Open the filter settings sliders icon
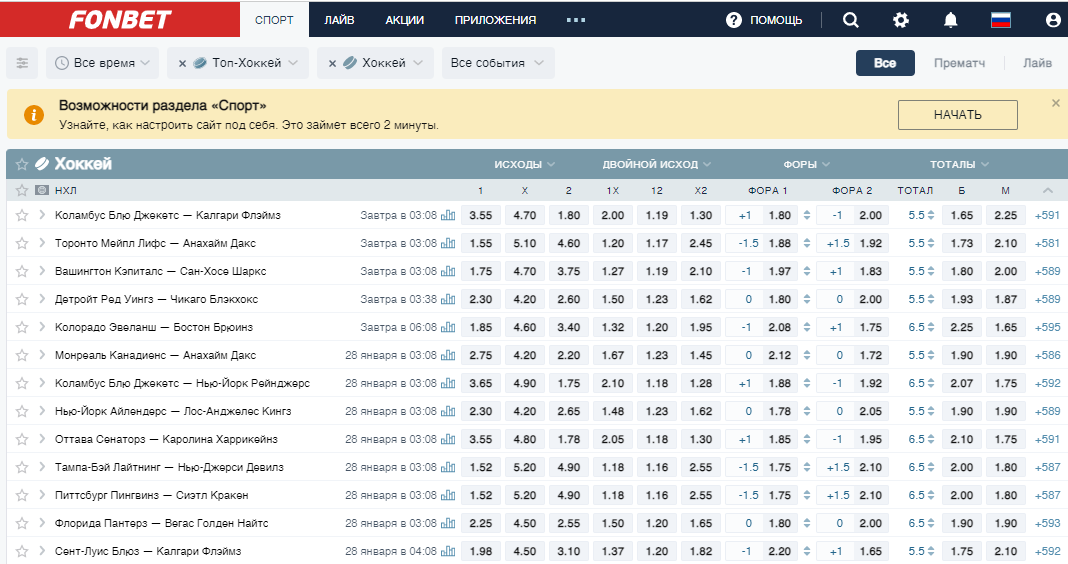 (22, 63)
